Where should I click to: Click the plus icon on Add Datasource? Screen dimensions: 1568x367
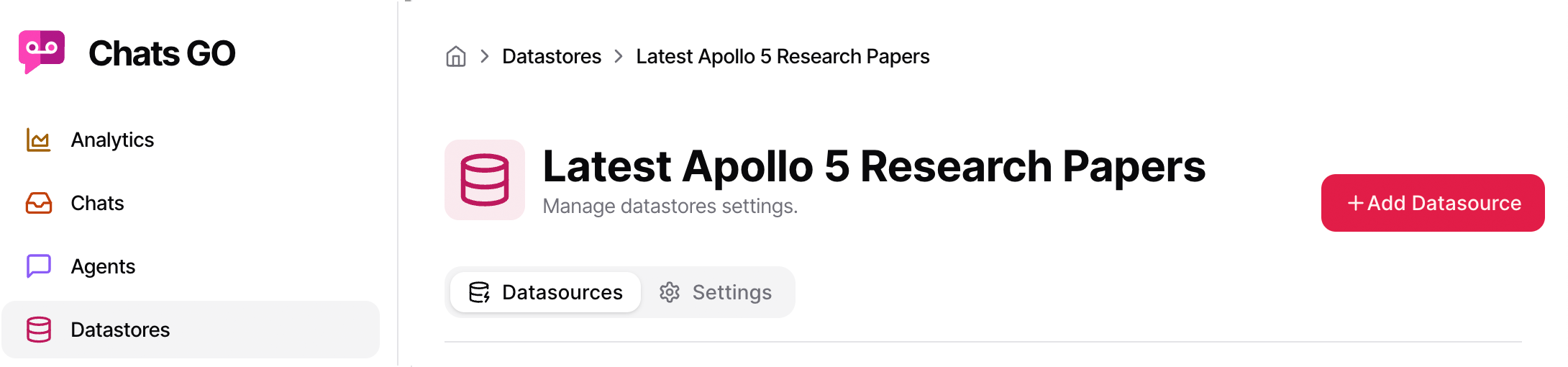[x=1355, y=203]
